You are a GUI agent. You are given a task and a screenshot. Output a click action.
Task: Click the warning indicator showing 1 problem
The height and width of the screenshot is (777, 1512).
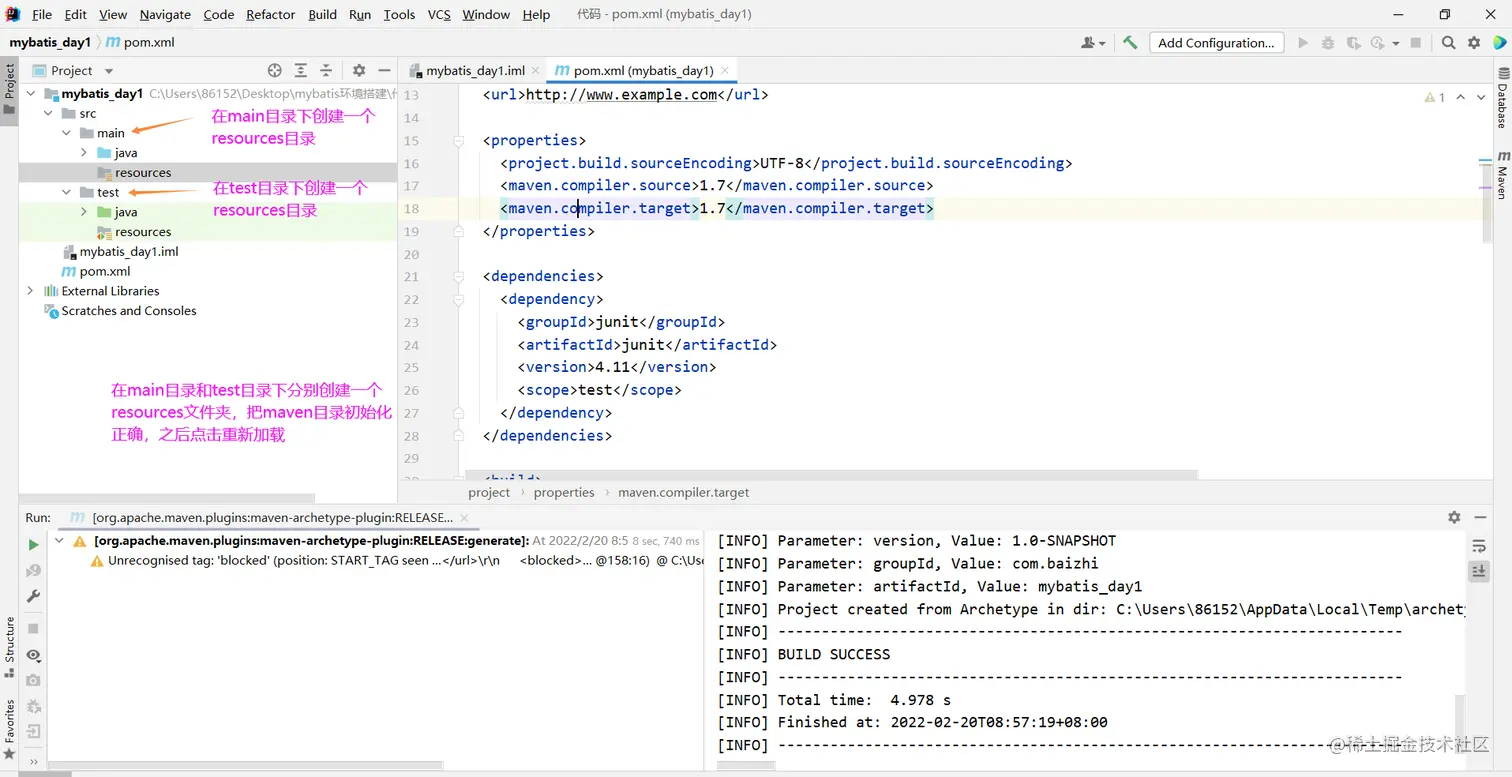[x=1435, y=97]
